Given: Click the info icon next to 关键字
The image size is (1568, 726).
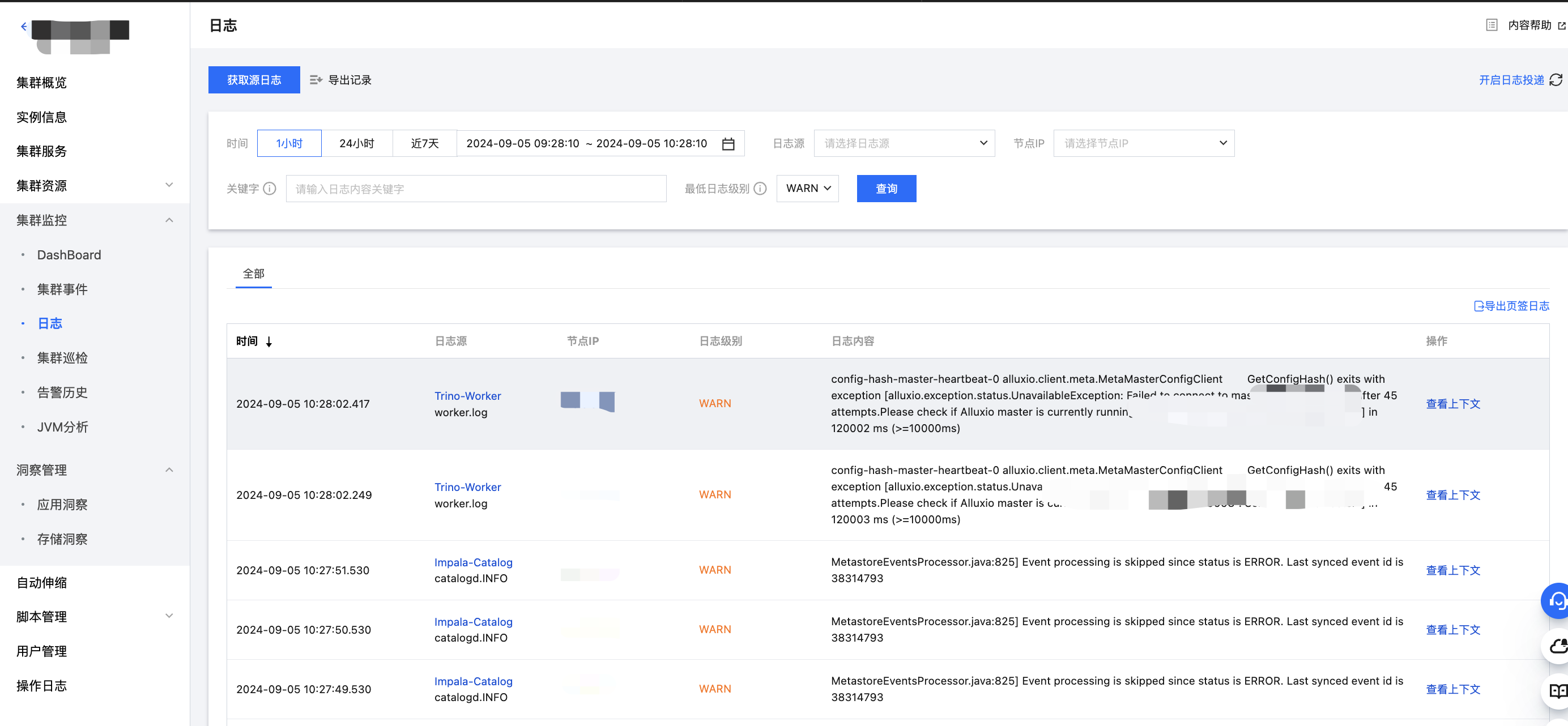Looking at the screenshot, I should [270, 189].
